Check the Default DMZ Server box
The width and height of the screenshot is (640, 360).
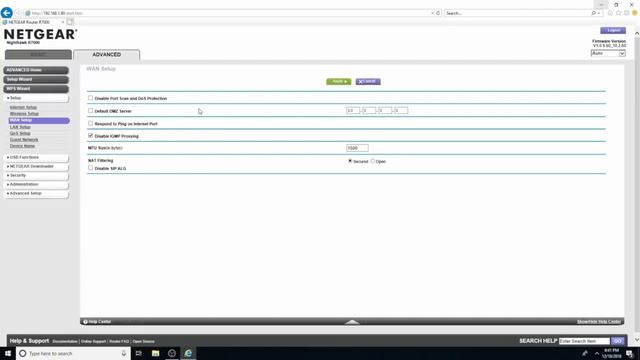click(x=91, y=111)
